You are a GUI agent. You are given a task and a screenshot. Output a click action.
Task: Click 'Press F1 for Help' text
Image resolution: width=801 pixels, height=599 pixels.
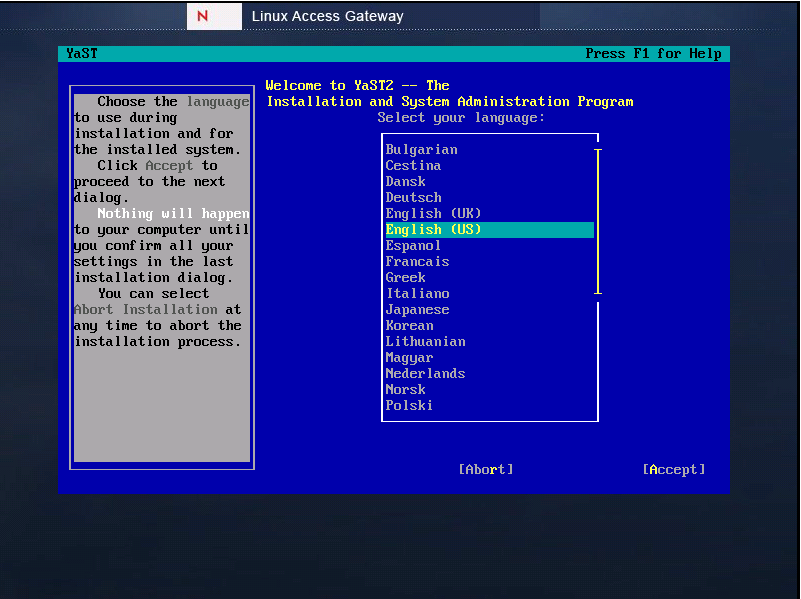653,54
